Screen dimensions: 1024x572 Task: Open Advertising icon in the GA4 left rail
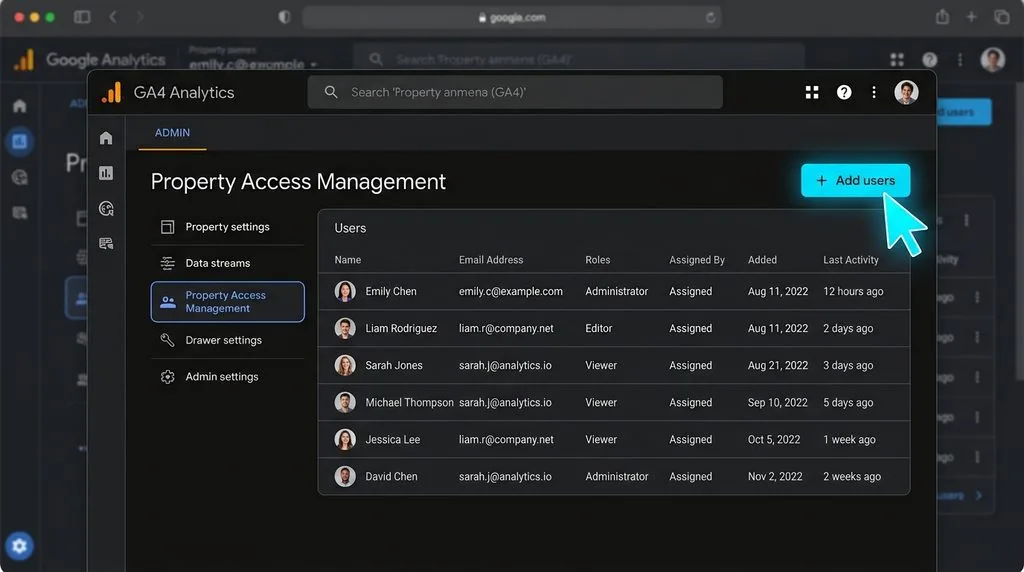(x=106, y=244)
